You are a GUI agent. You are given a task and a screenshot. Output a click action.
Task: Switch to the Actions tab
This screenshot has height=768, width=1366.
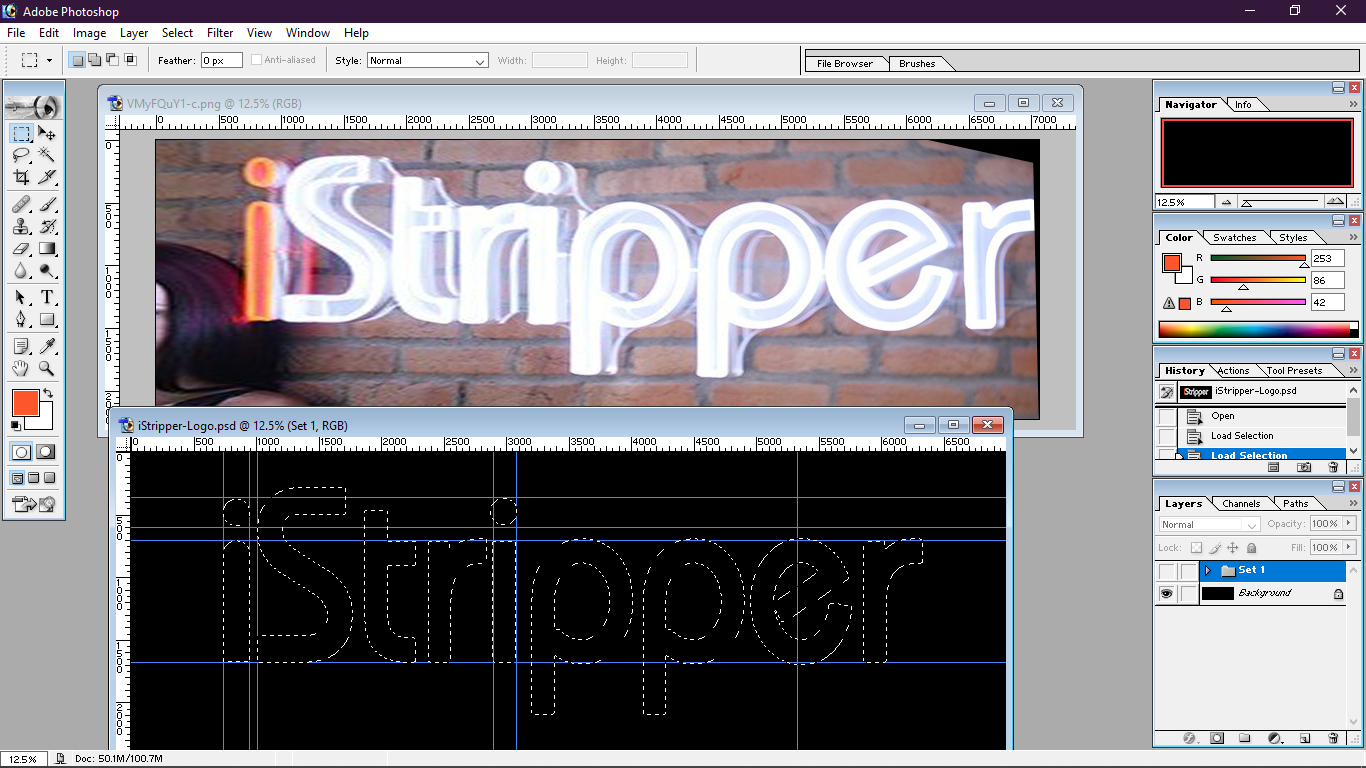pos(1233,371)
